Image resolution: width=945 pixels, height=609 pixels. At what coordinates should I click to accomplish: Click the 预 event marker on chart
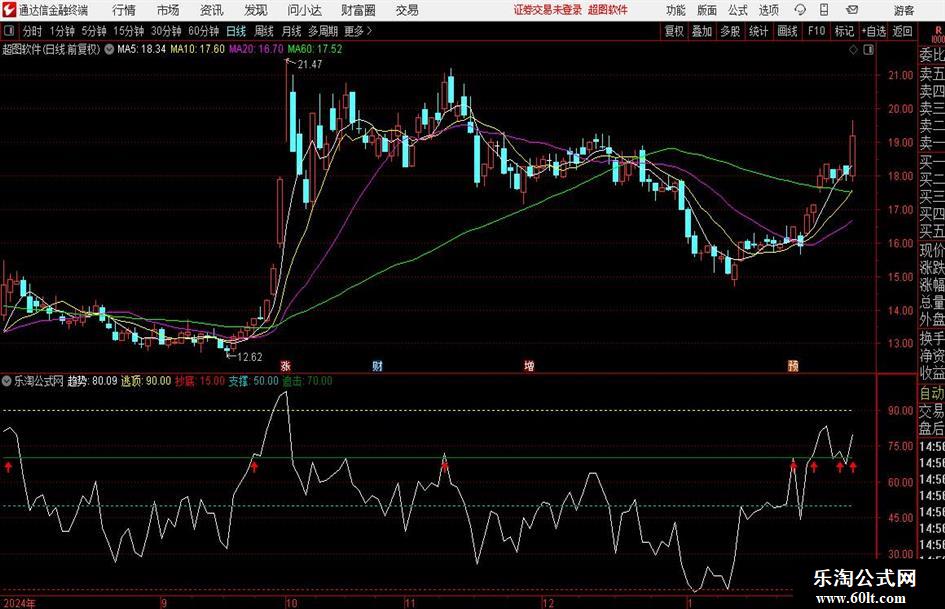point(793,366)
